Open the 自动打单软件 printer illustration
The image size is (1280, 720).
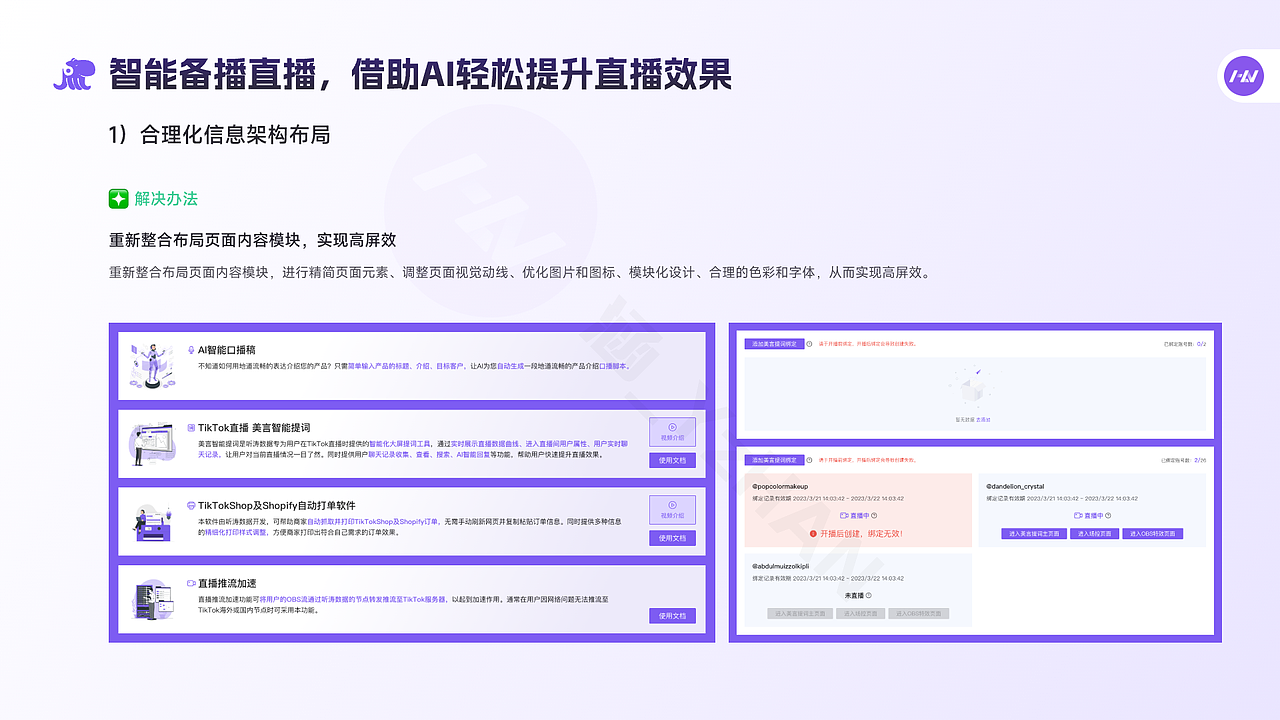pyautogui.click(x=152, y=522)
